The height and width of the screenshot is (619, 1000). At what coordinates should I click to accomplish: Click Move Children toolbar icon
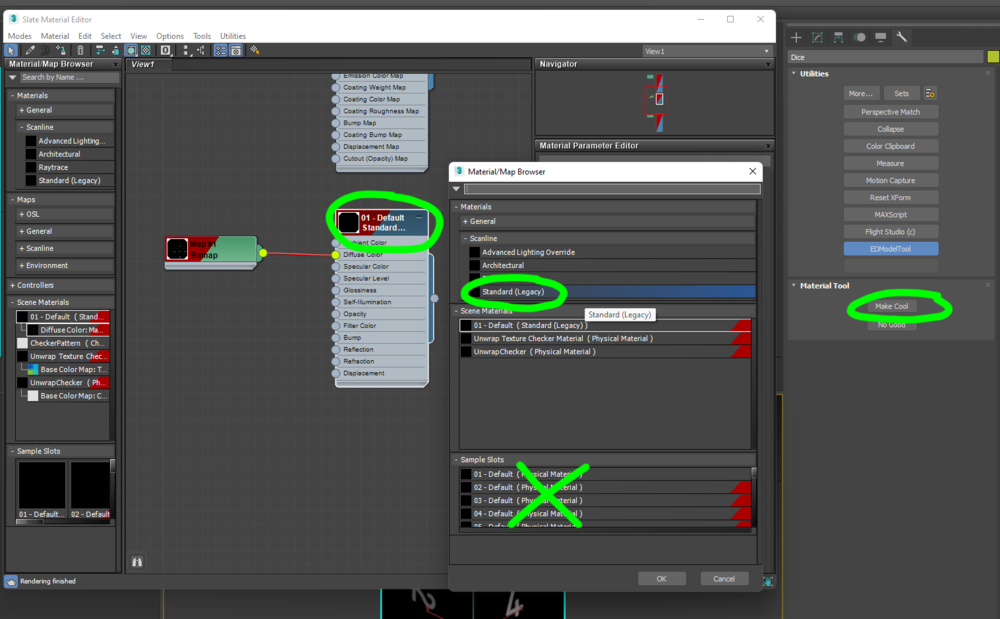100,50
